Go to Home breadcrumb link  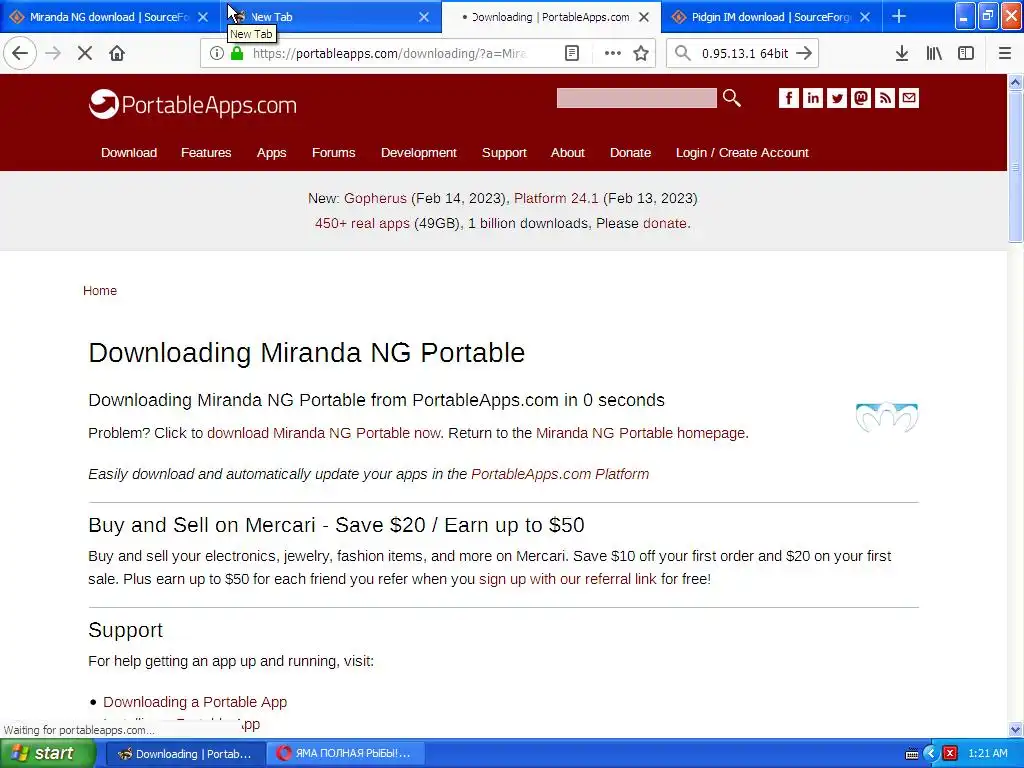100,291
